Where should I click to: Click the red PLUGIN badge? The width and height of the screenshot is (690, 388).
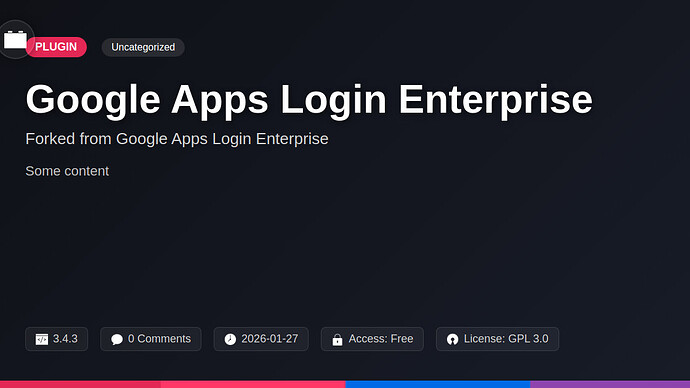56,47
